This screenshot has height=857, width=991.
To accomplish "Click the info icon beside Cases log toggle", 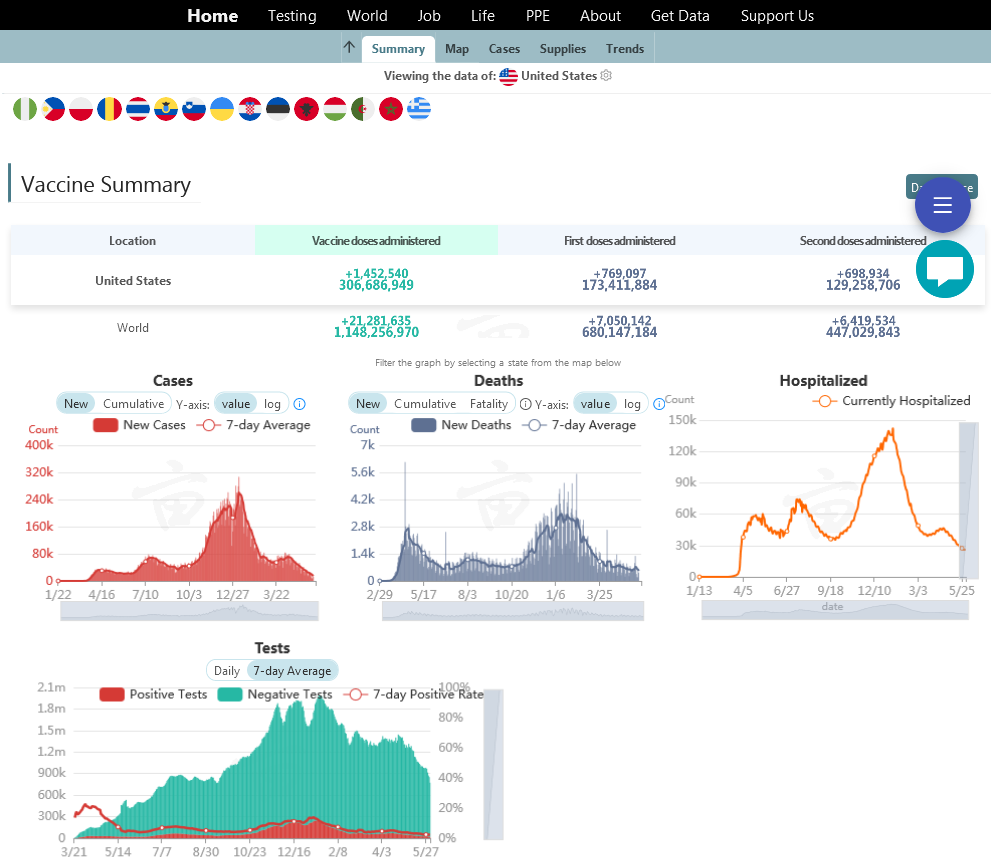I will [x=298, y=404].
